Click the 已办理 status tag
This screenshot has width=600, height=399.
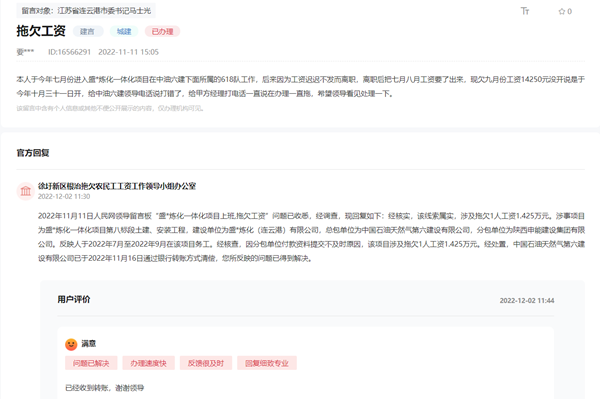[x=162, y=31]
